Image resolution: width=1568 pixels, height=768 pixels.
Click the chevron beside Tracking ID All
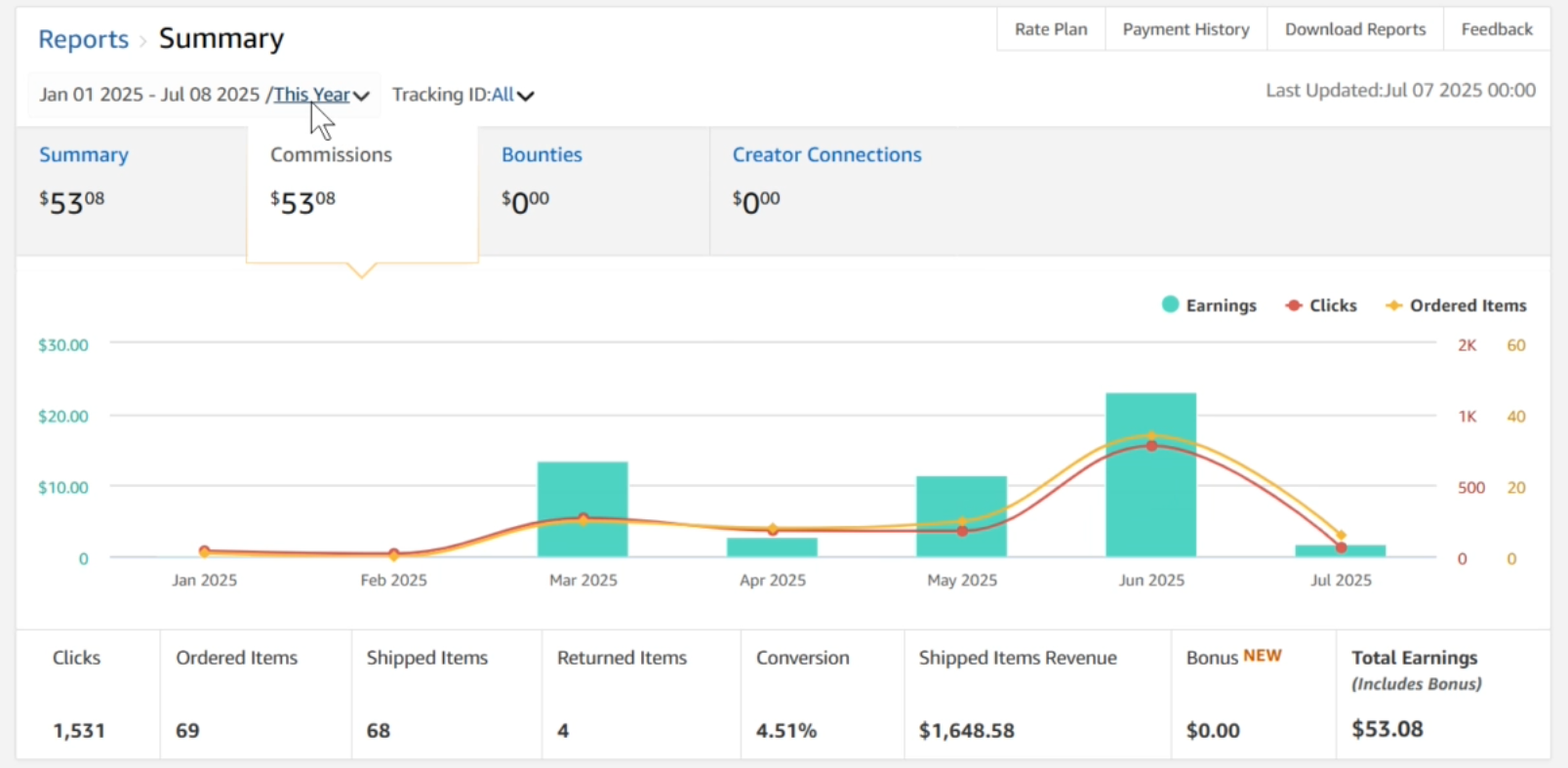(x=526, y=96)
